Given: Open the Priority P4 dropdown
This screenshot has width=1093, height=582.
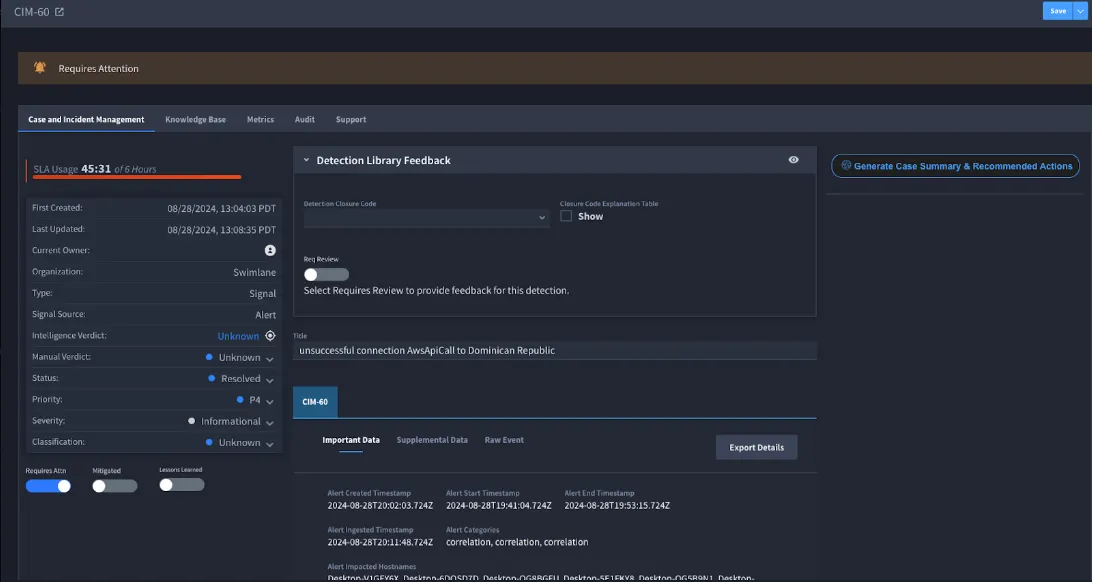Looking at the screenshot, I should click(x=270, y=401).
